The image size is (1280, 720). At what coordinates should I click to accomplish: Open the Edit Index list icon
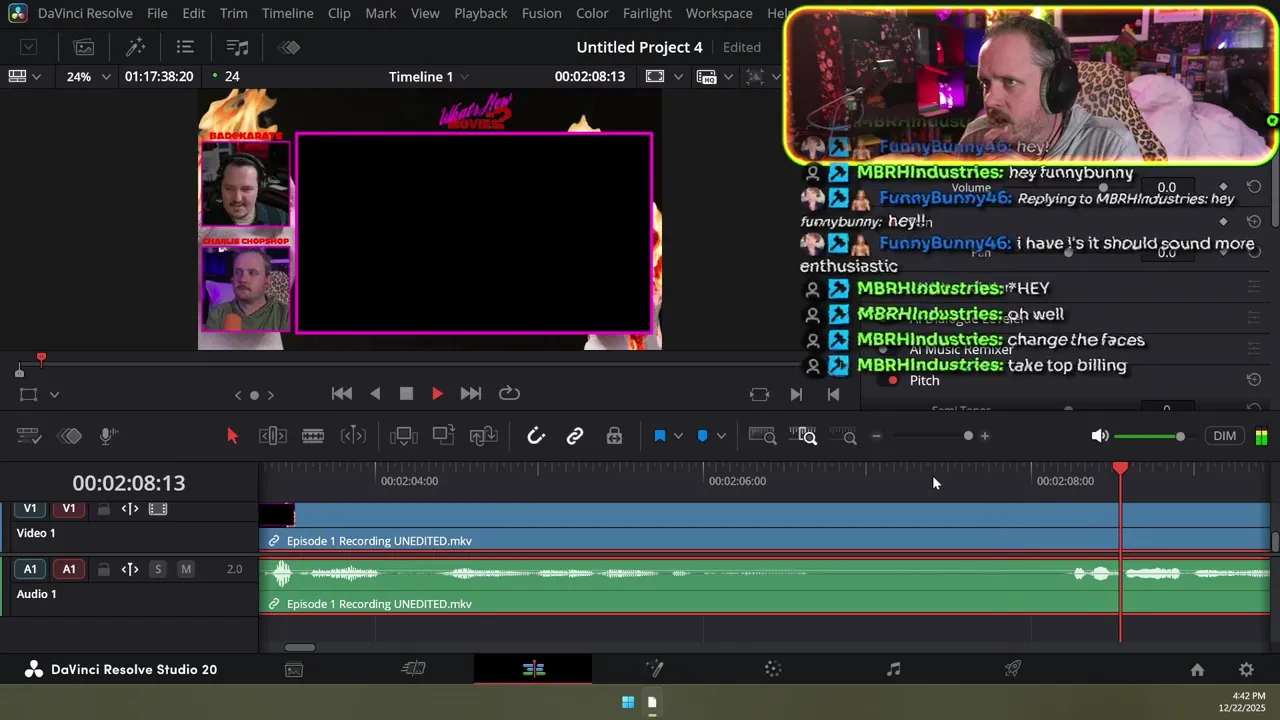coord(185,47)
